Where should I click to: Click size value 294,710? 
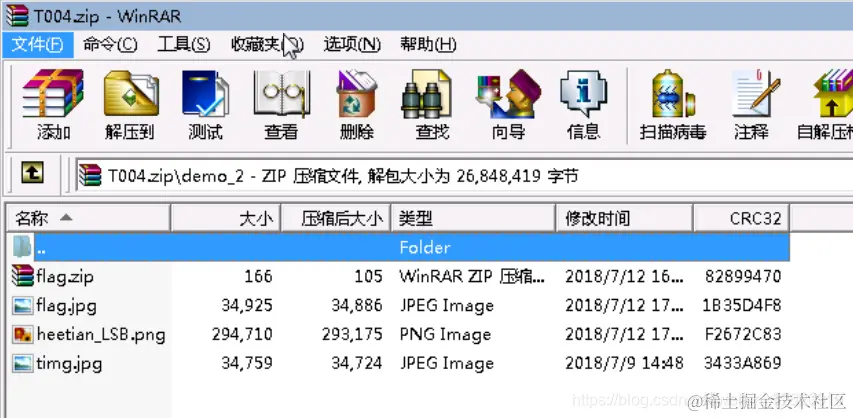[242, 334]
